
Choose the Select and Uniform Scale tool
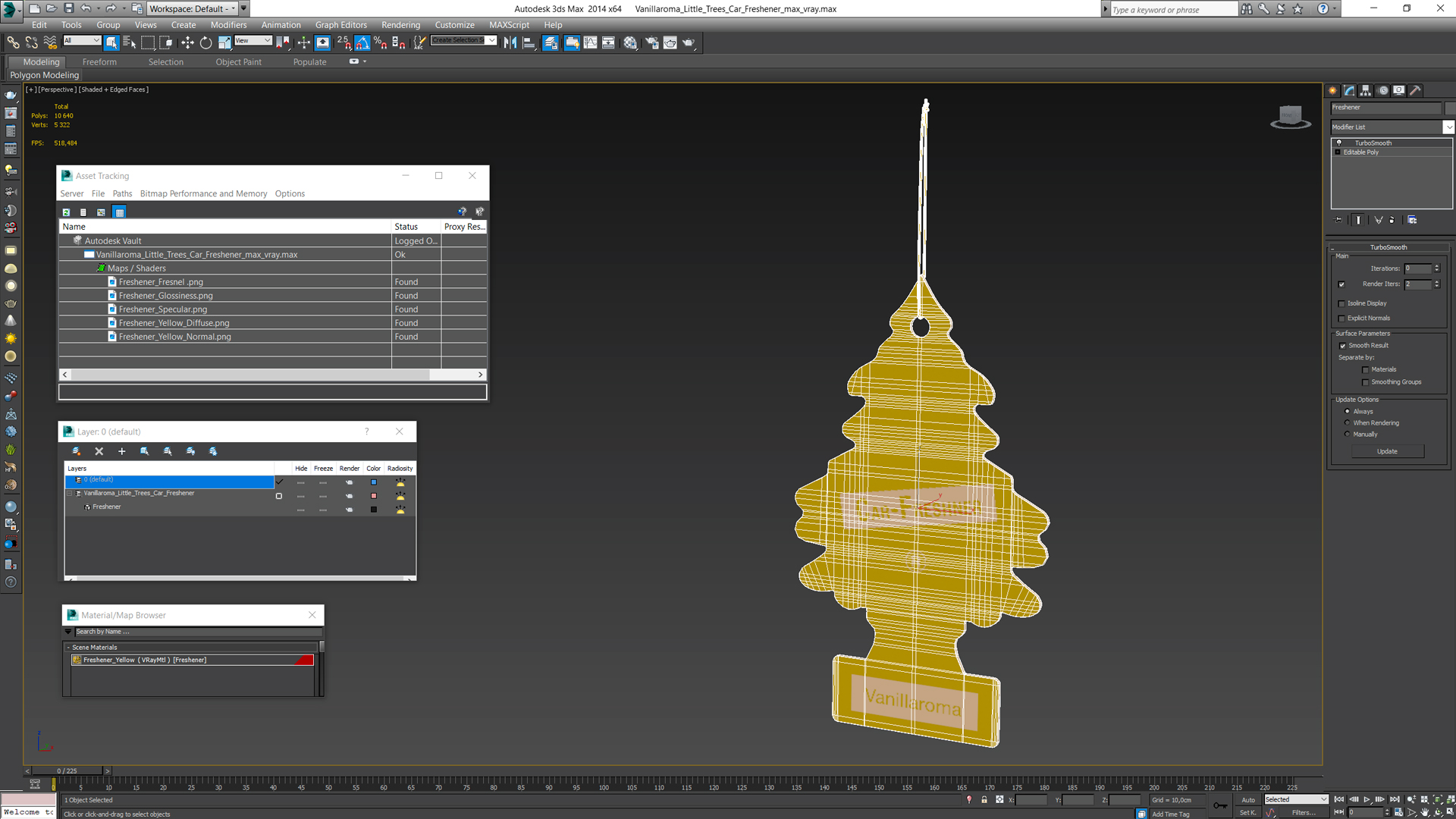click(224, 42)
